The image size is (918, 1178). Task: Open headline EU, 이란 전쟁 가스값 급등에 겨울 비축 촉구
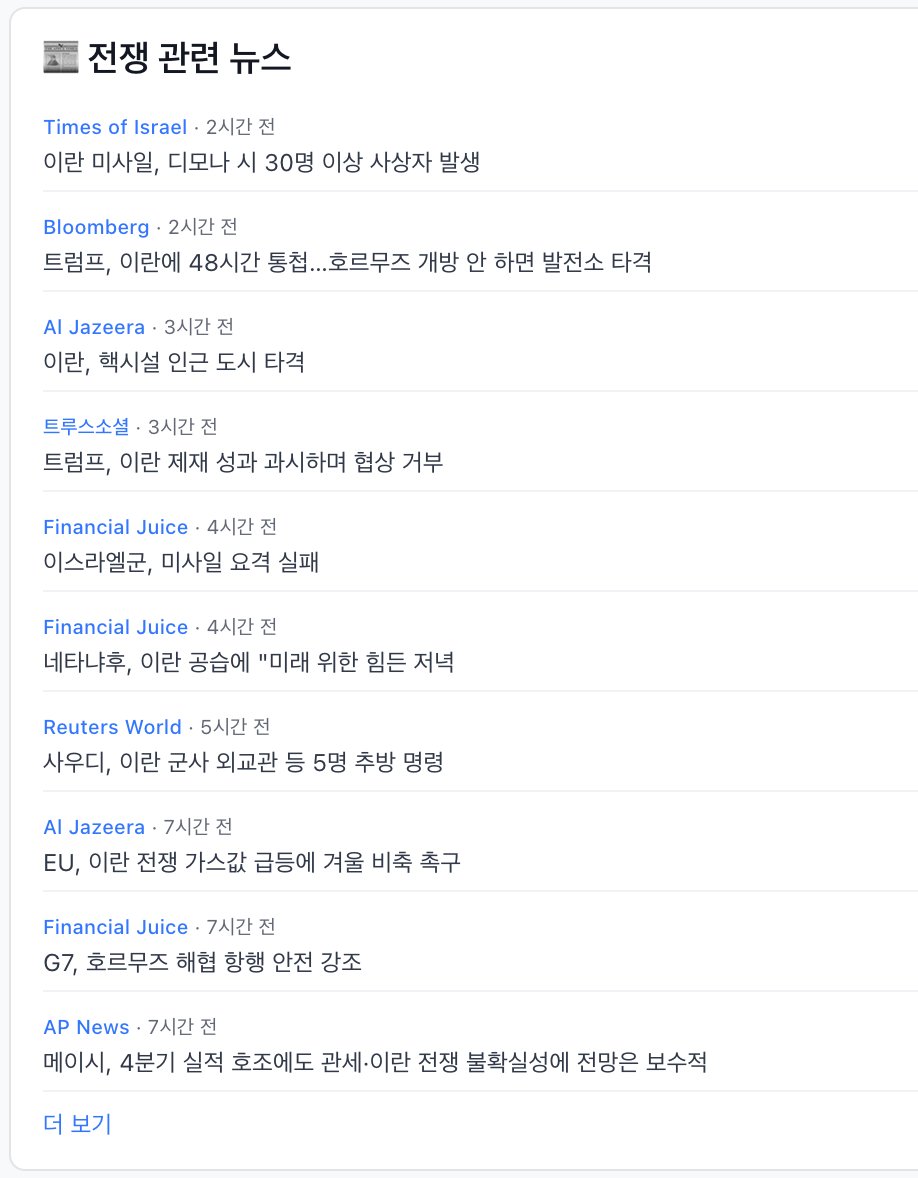252,862
